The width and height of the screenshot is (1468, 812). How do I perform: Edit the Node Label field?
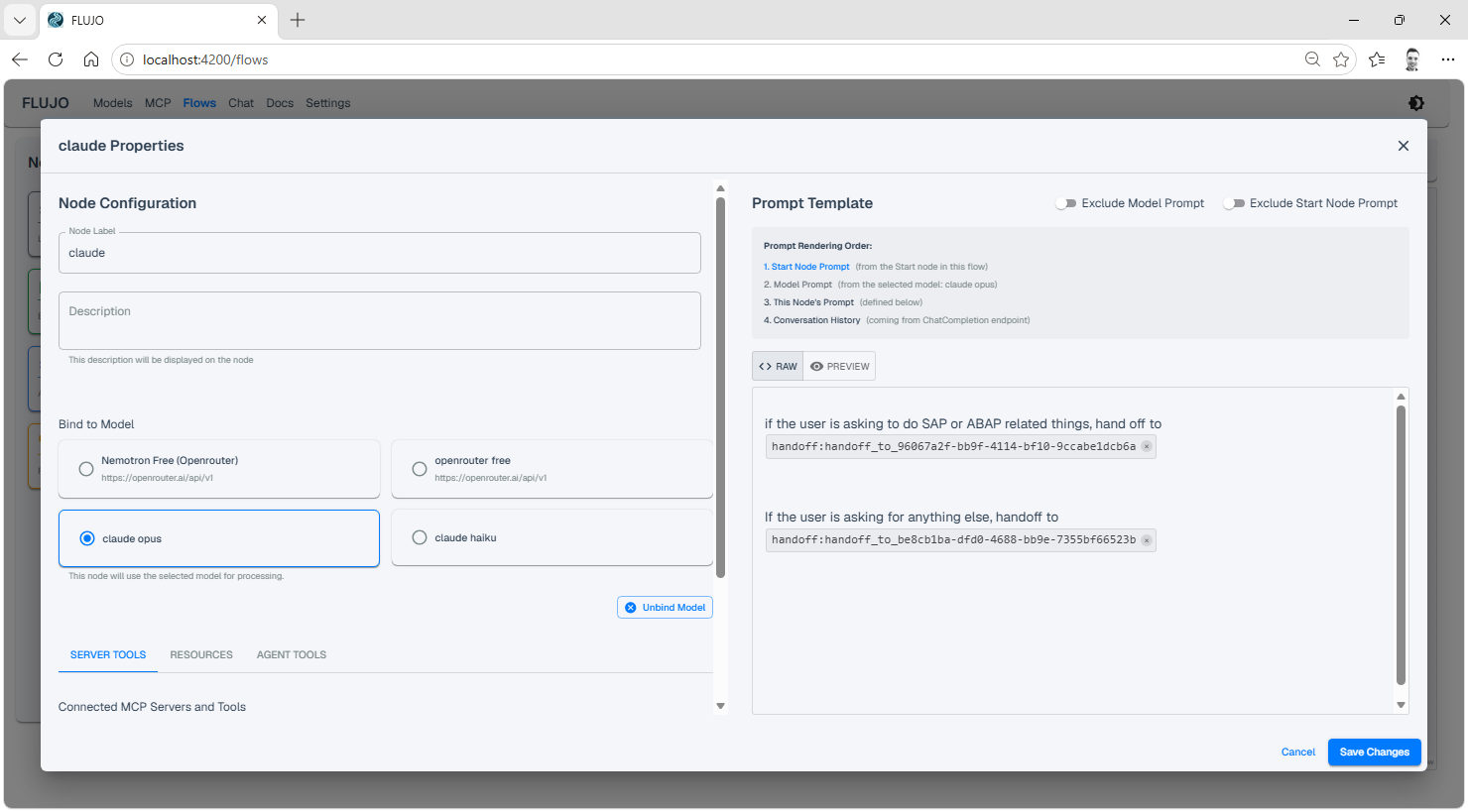point(380,253)
